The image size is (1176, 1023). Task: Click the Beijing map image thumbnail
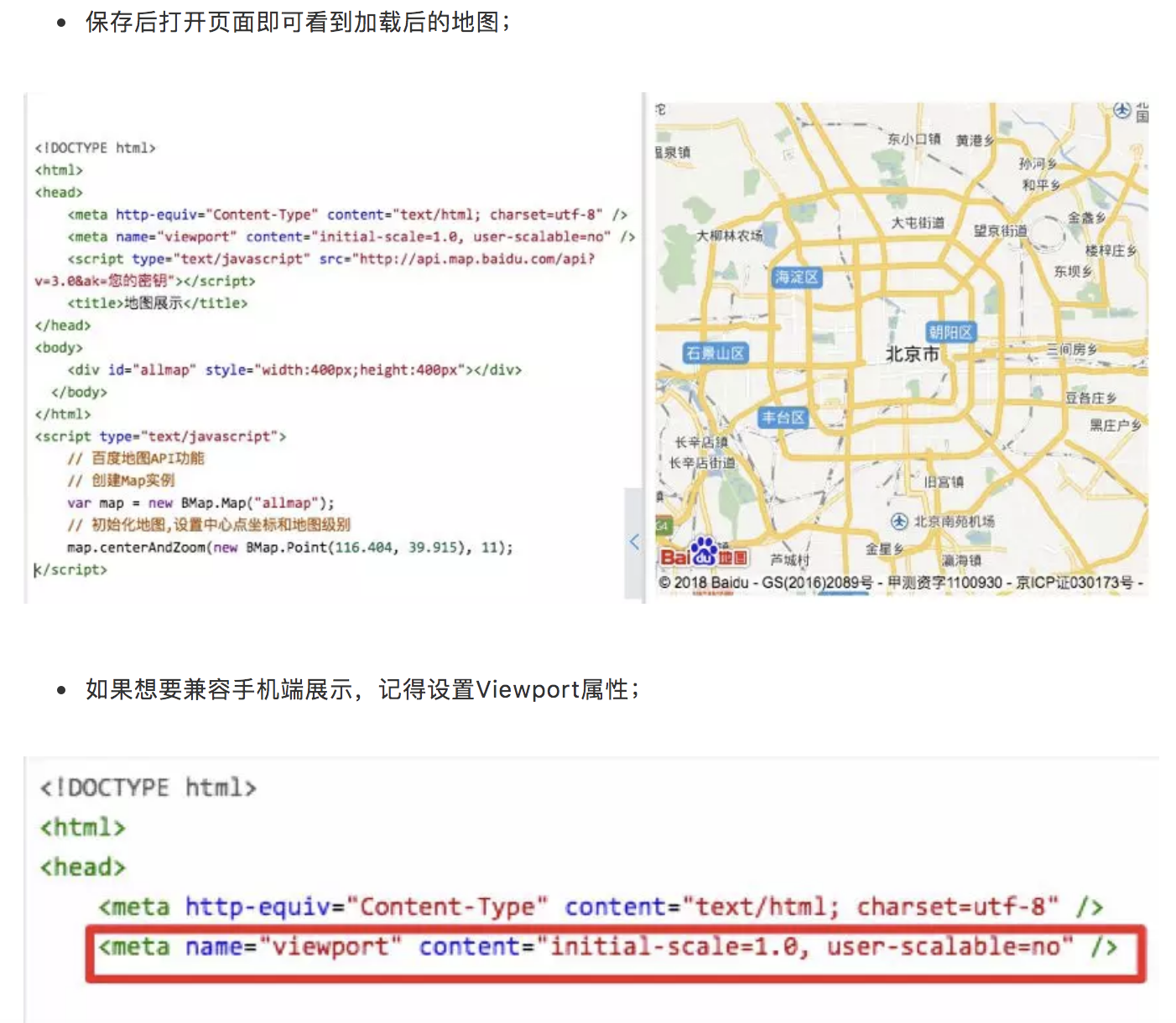(902, 349)
